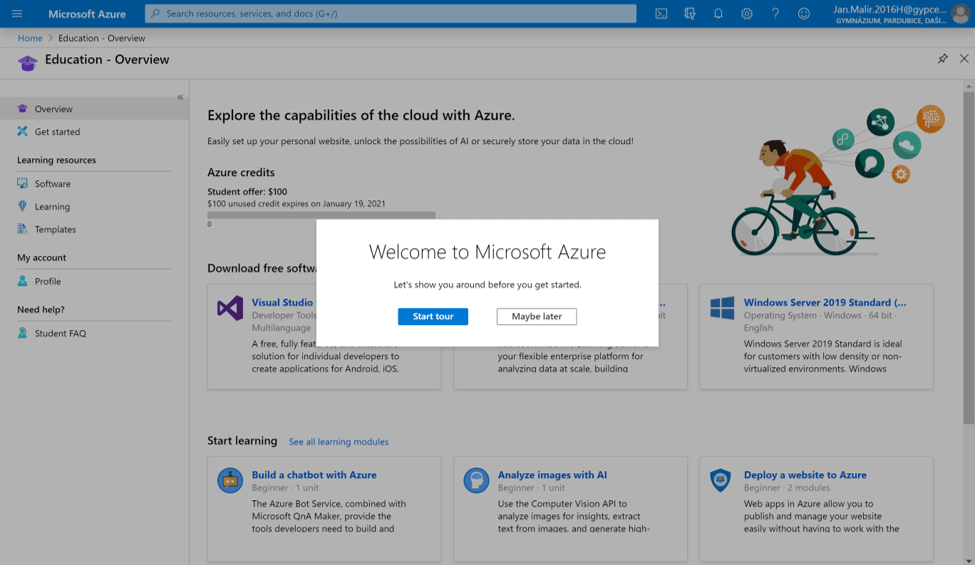
Task: Click the search resources input field
Action: 390,14
